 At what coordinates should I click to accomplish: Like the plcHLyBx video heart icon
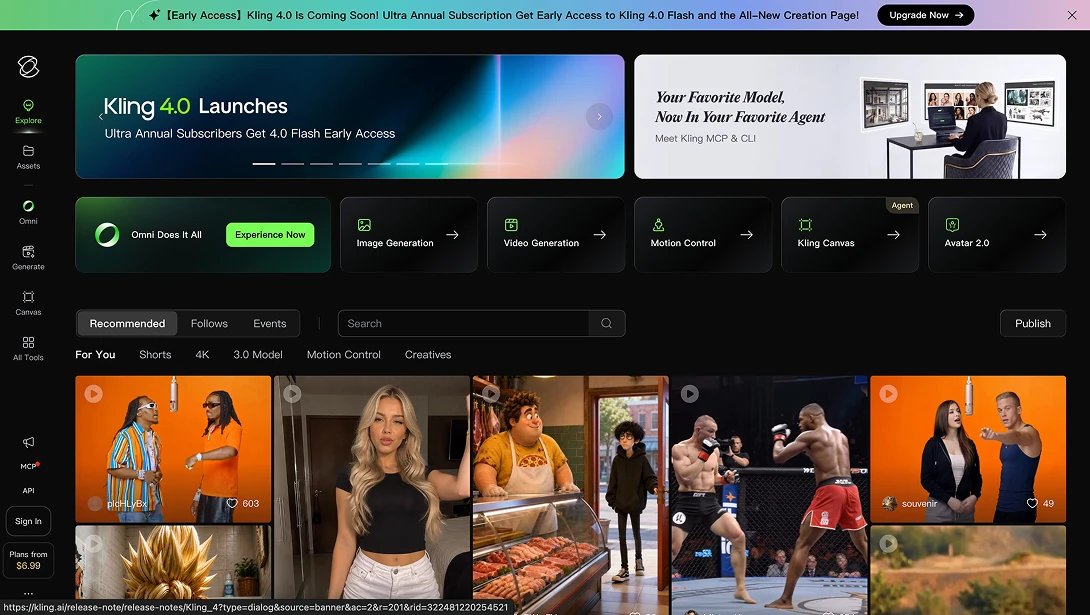[x=232, y=503]
